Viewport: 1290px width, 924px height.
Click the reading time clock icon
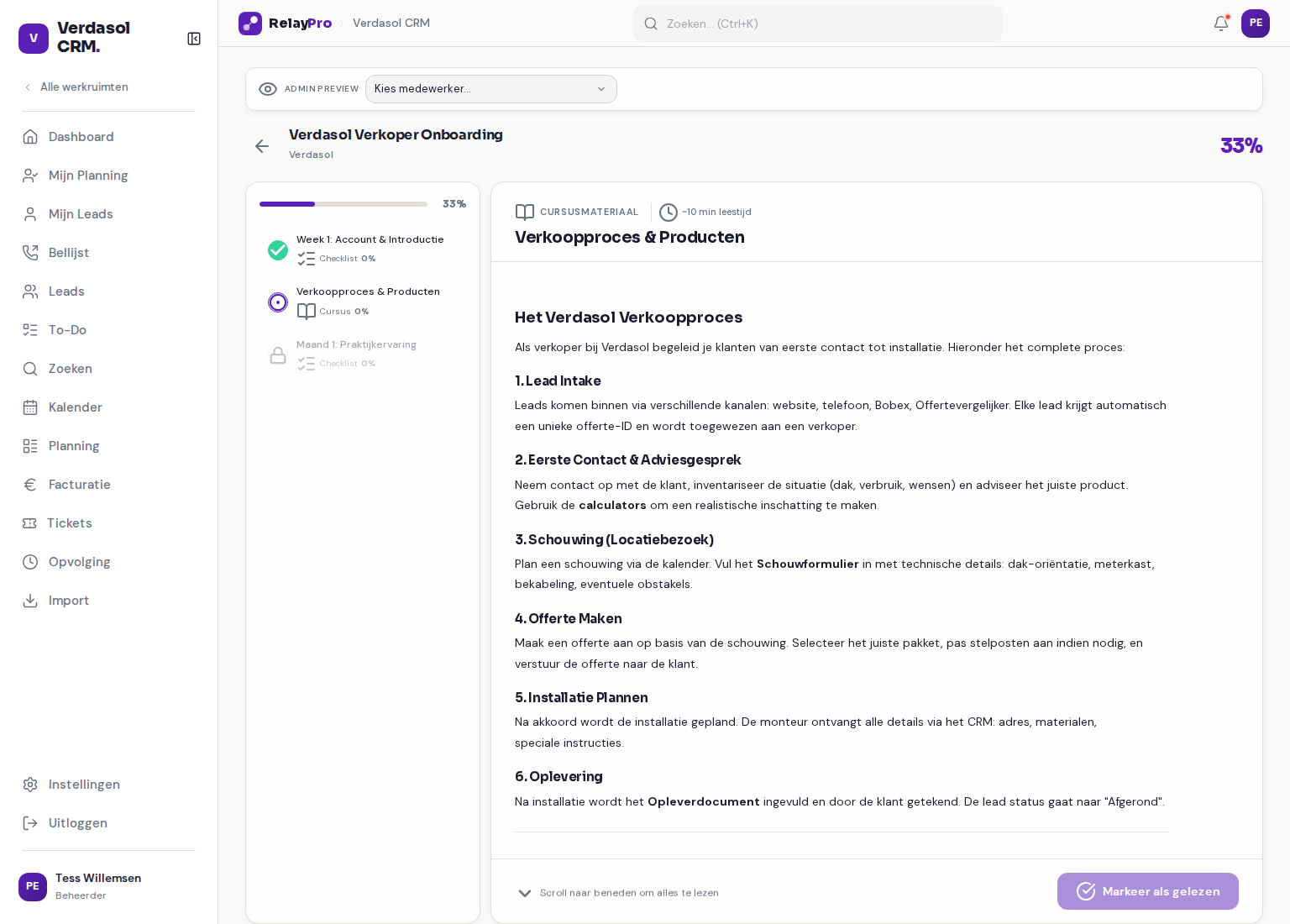click(669, 213)
